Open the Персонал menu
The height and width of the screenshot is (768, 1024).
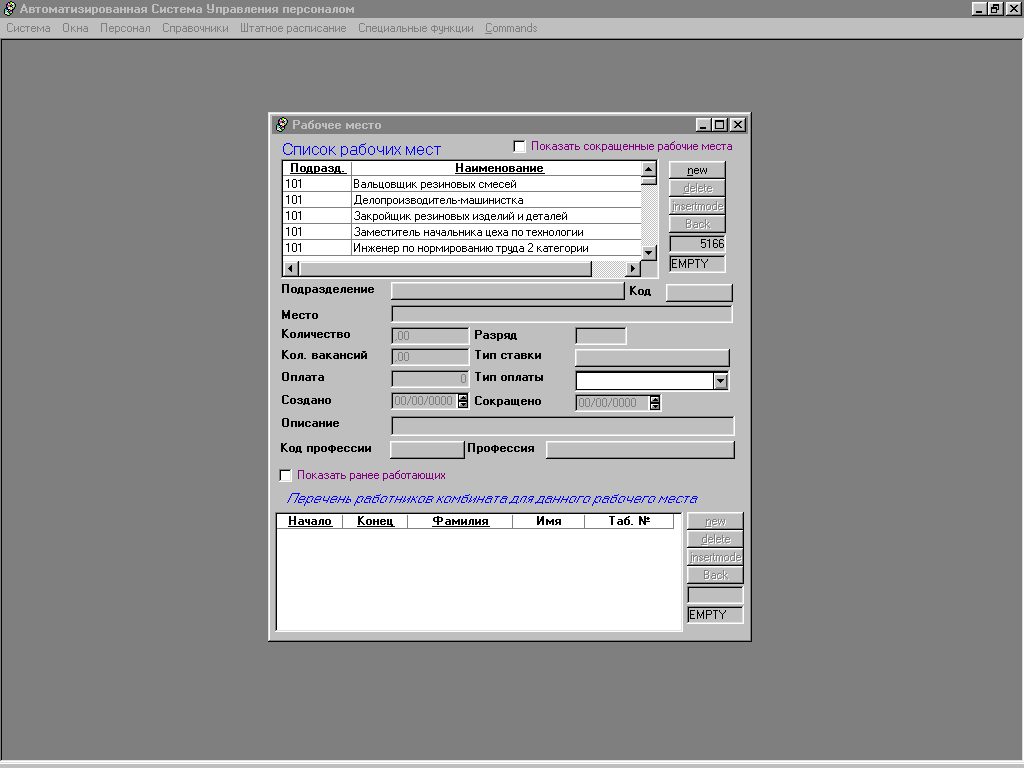(x=125, y=28)
